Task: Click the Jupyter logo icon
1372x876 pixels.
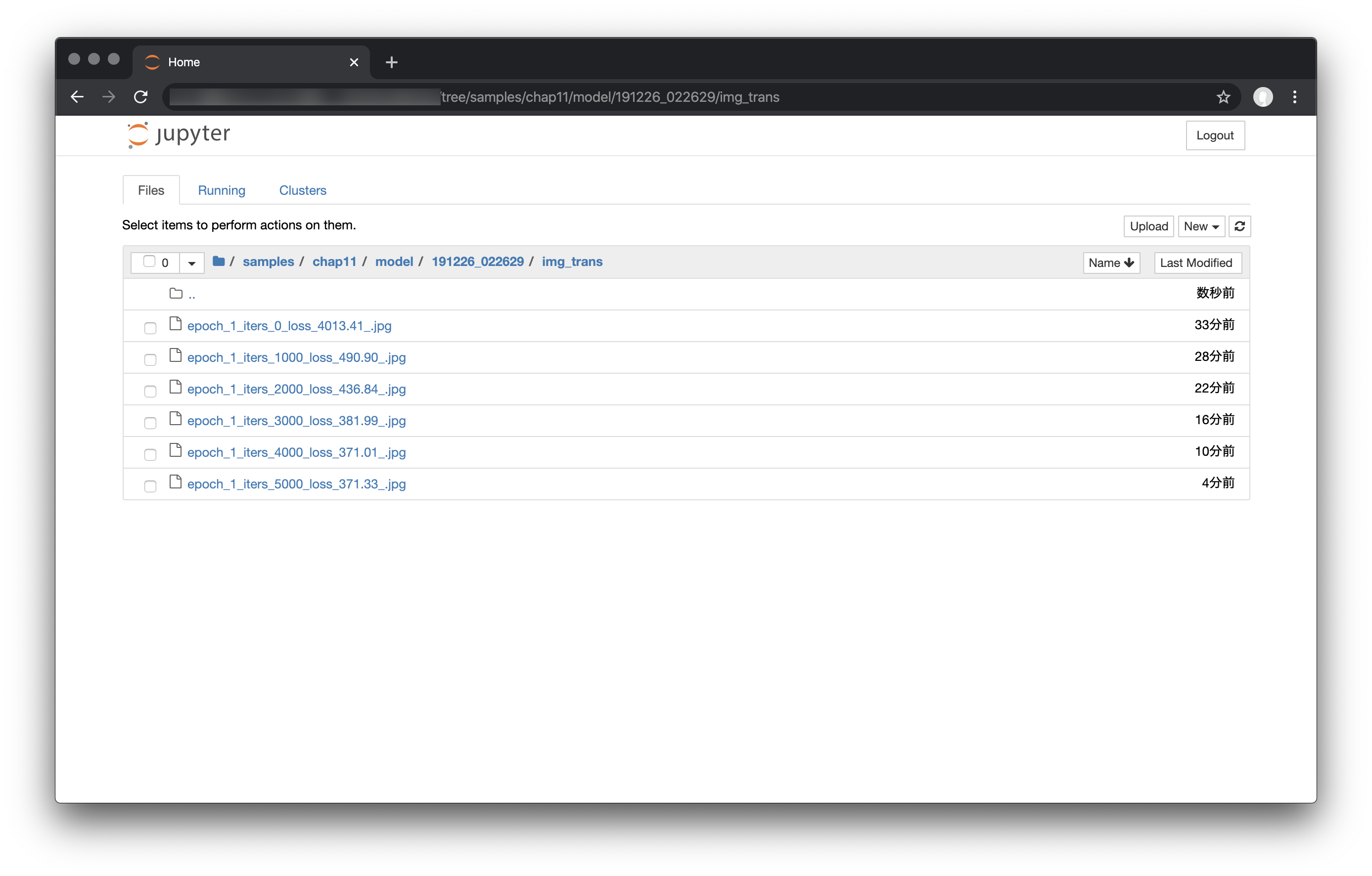Action: tap(138, 135)
